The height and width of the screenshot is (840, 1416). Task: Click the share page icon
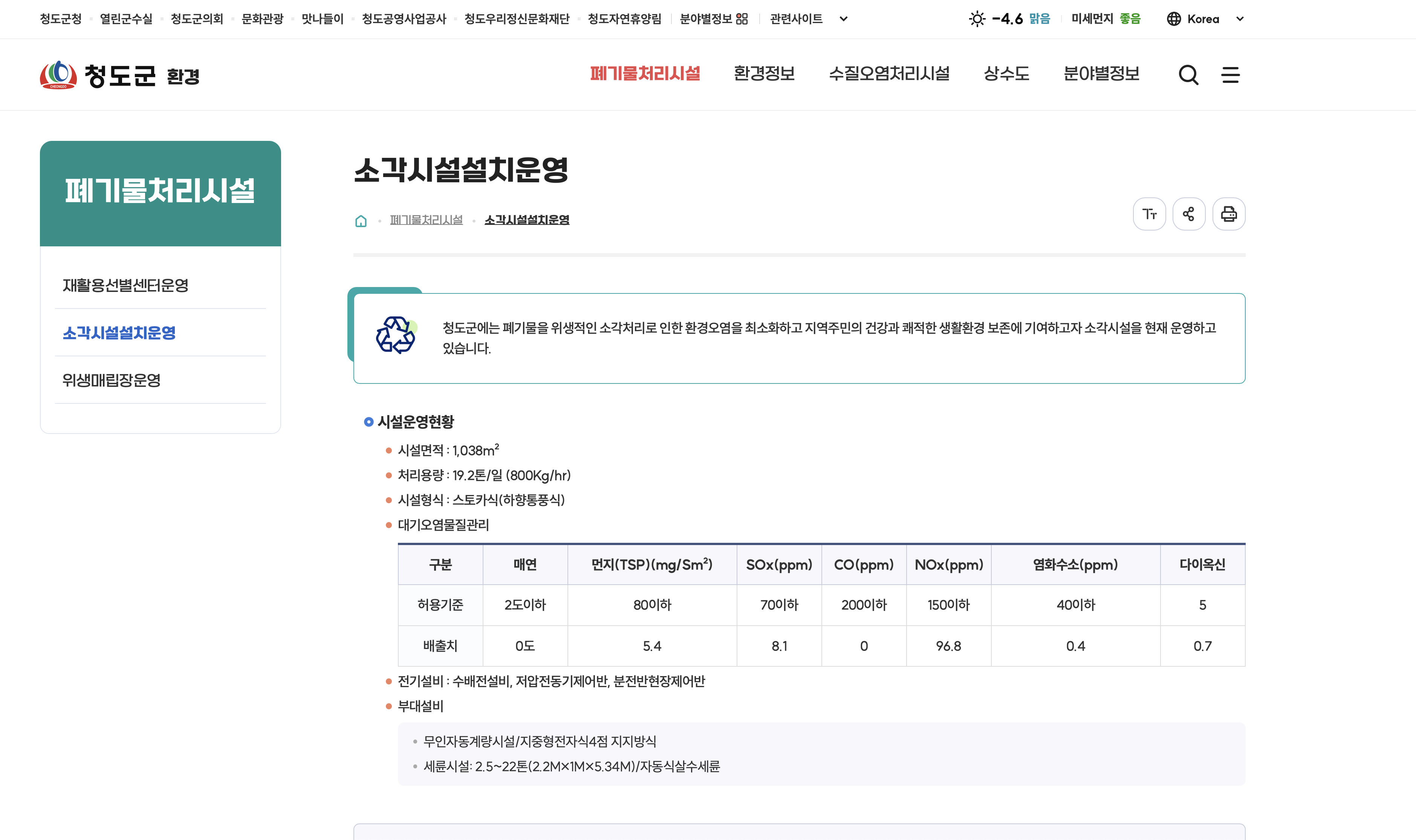(x=1188, y=214)
